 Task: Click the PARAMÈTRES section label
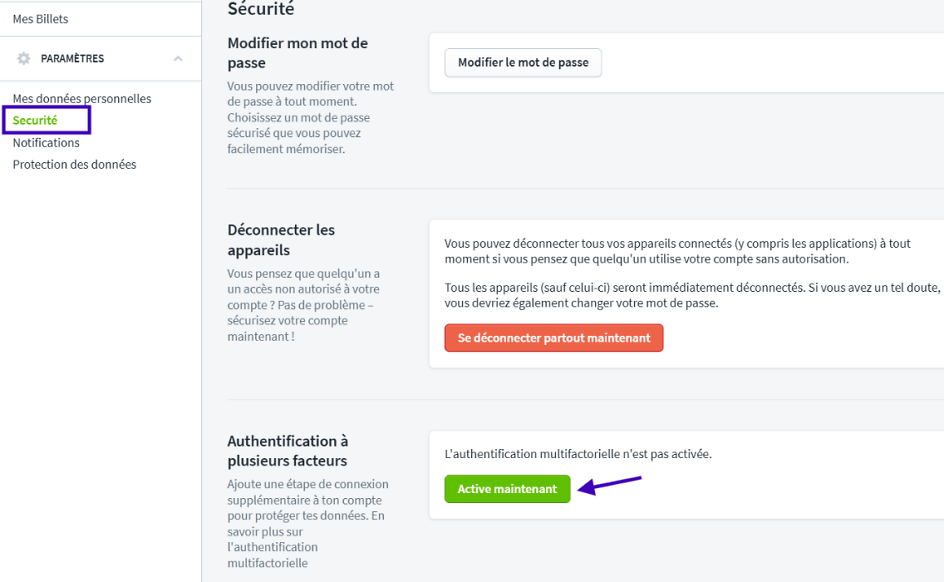[72, 59]
